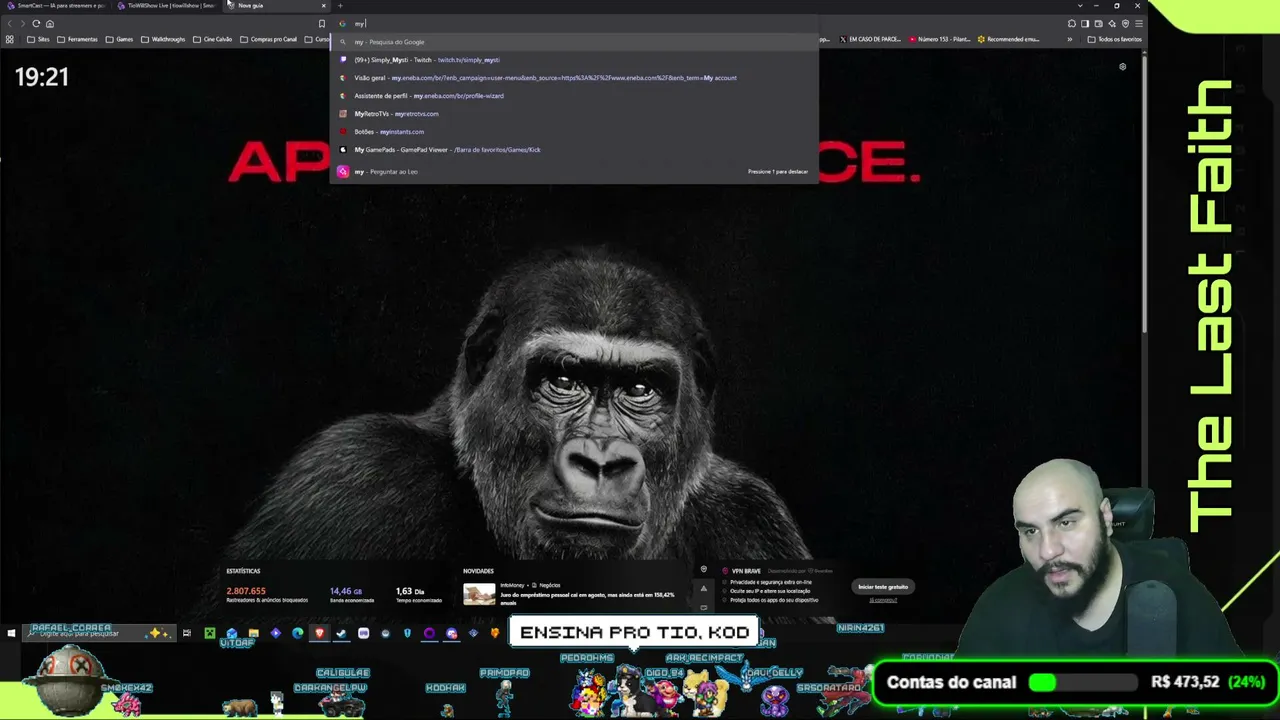This screenshot has height=720, width=1280.
Task: Navigate back in browser history
Action: (x=10, y=23)
